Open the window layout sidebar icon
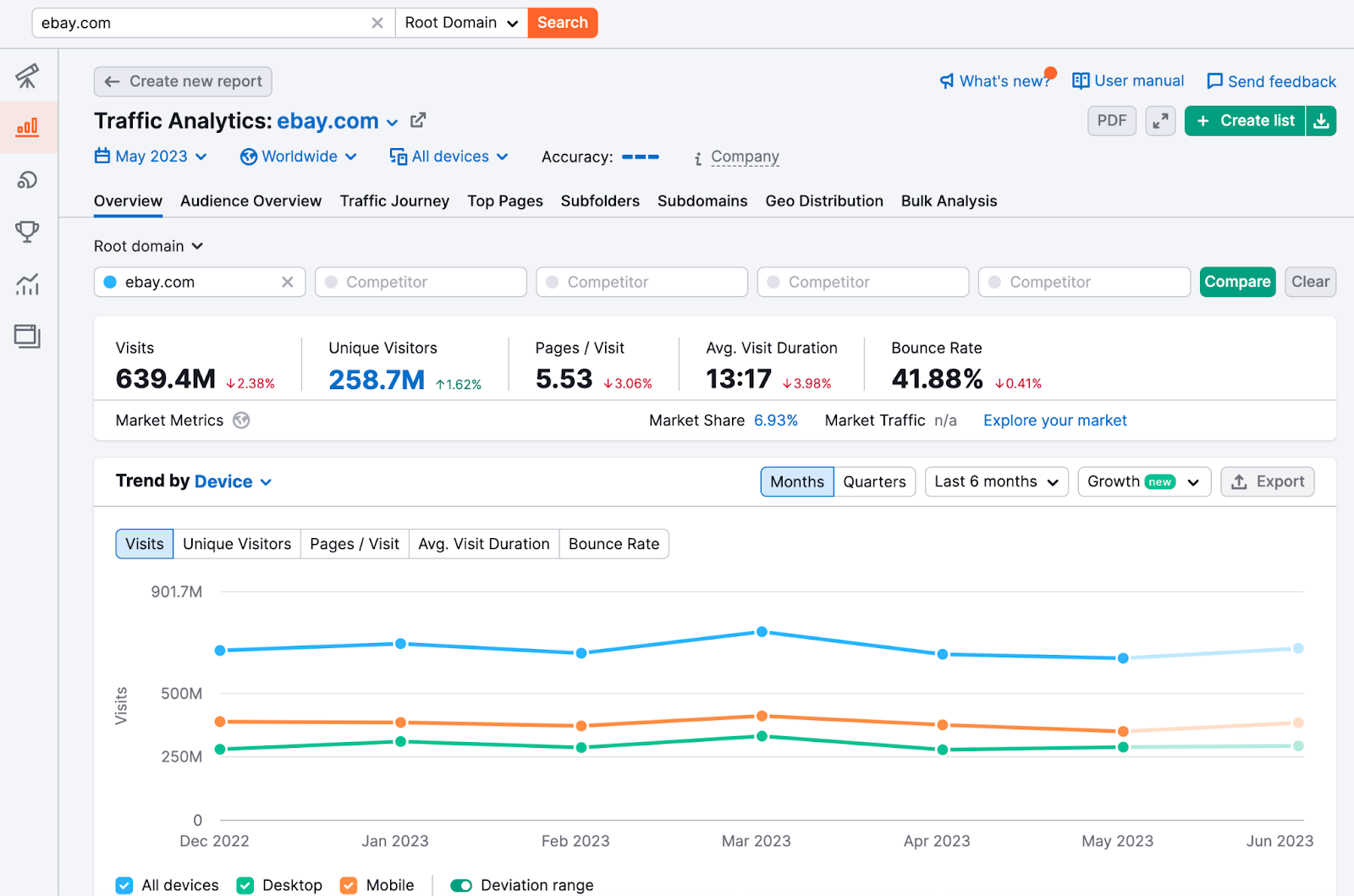Screen dimensions: 1354x896 pos(27,336)
